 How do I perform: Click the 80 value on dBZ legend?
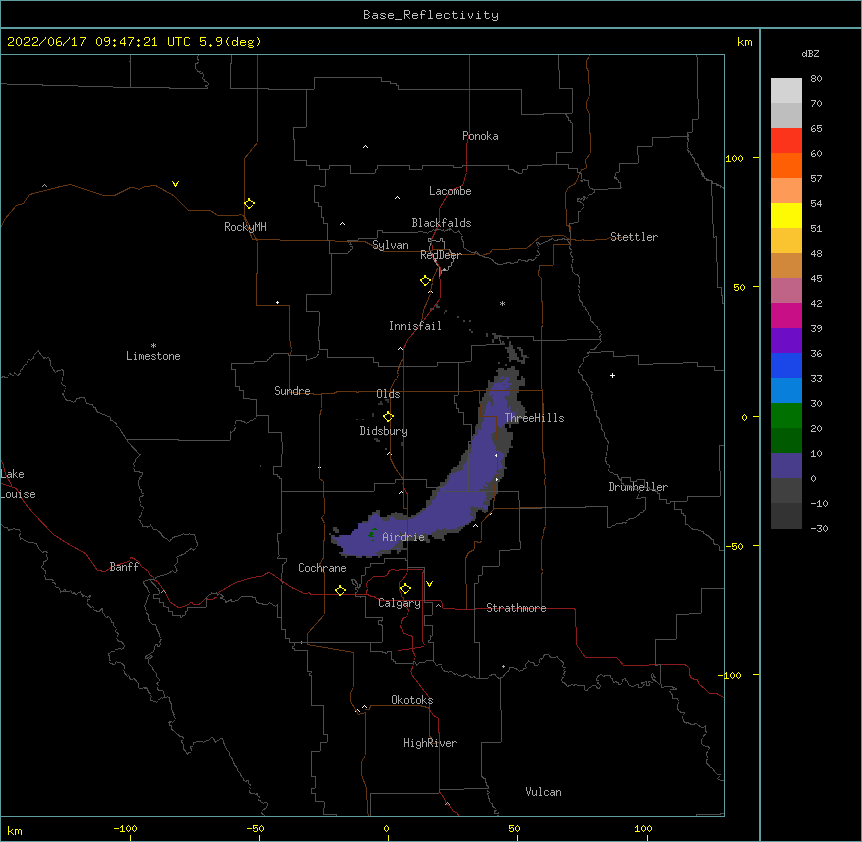(x=816, y=79)
